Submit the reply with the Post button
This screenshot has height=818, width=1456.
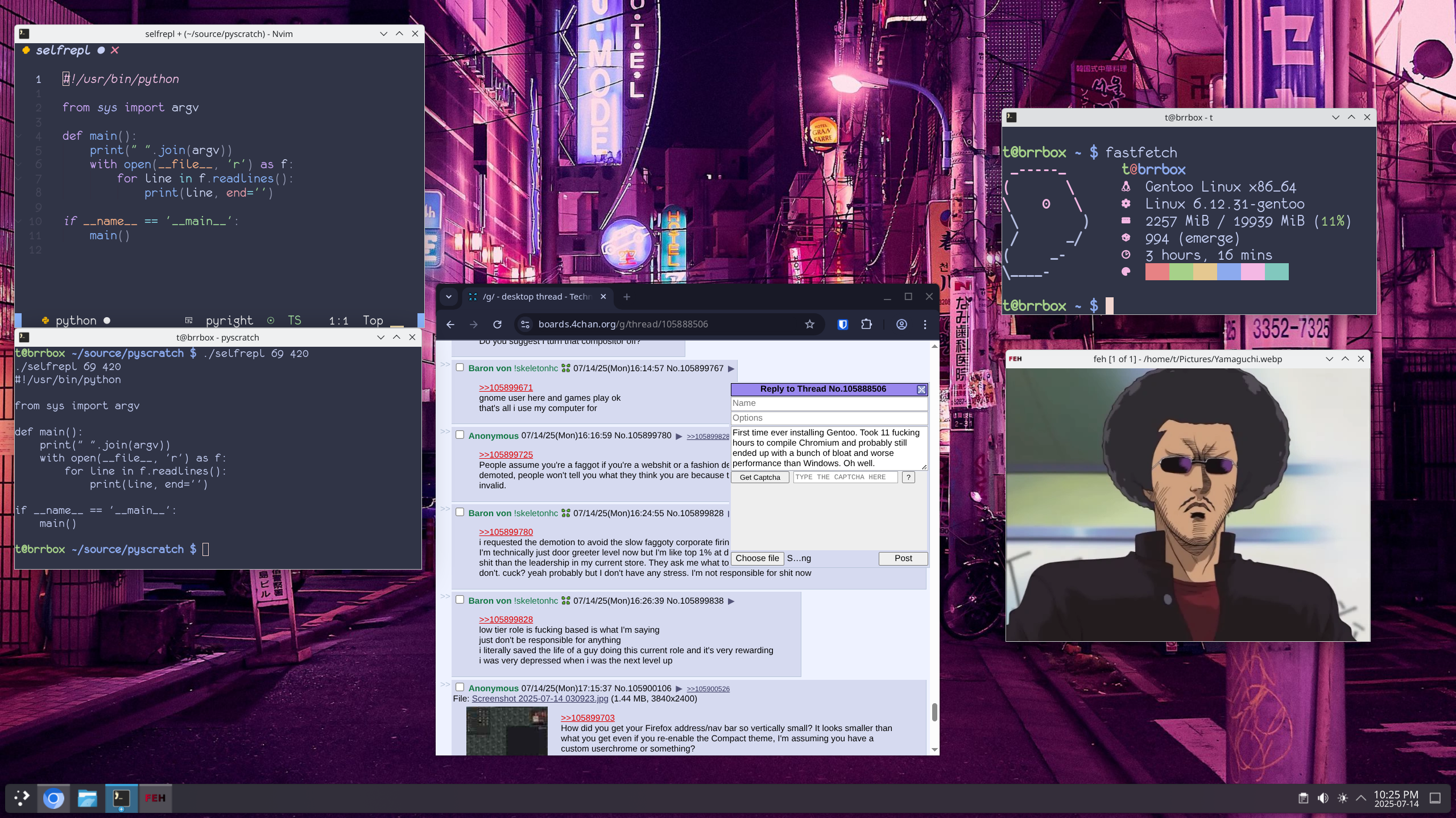click(x=903, y=558)
